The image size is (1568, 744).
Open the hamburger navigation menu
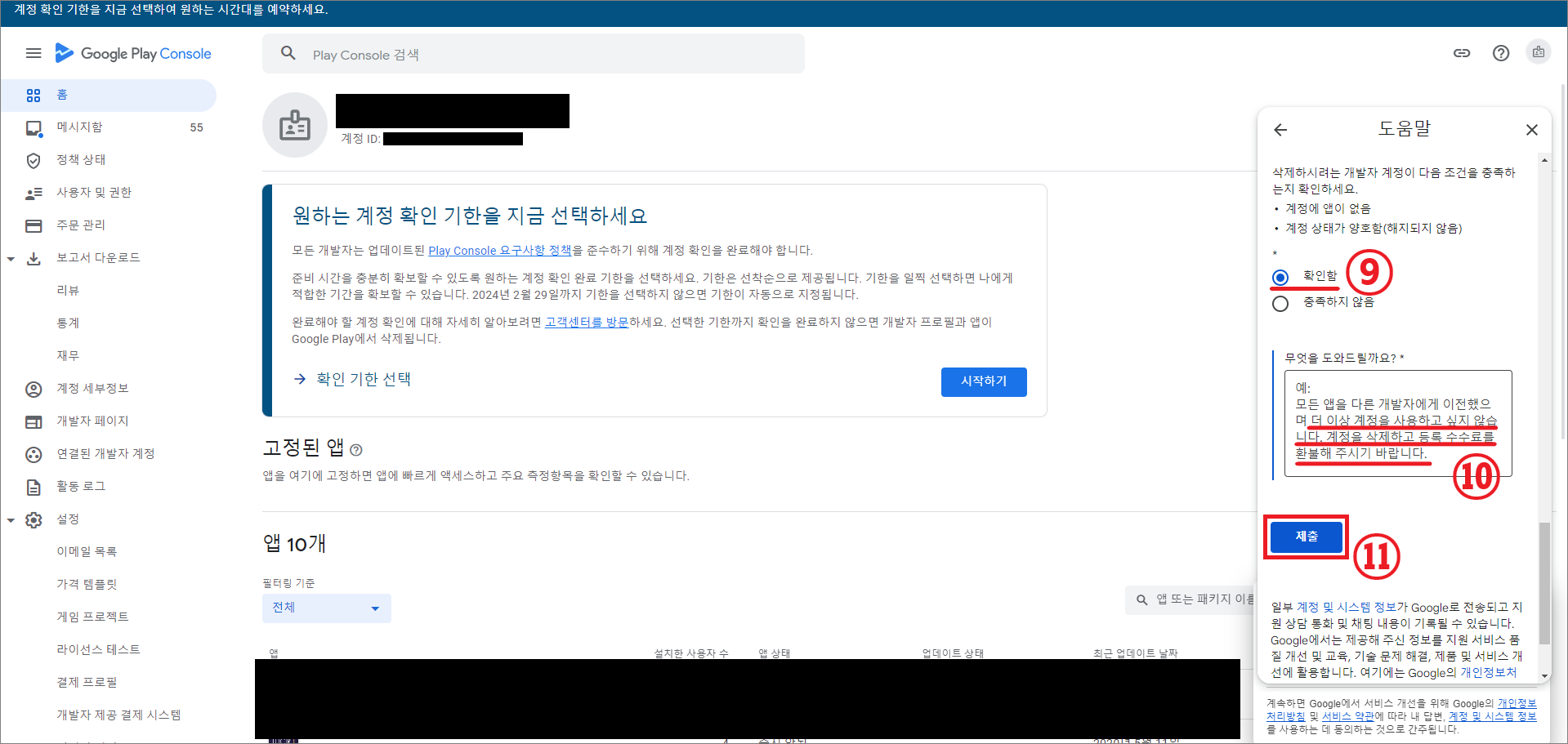coord(34,53)
